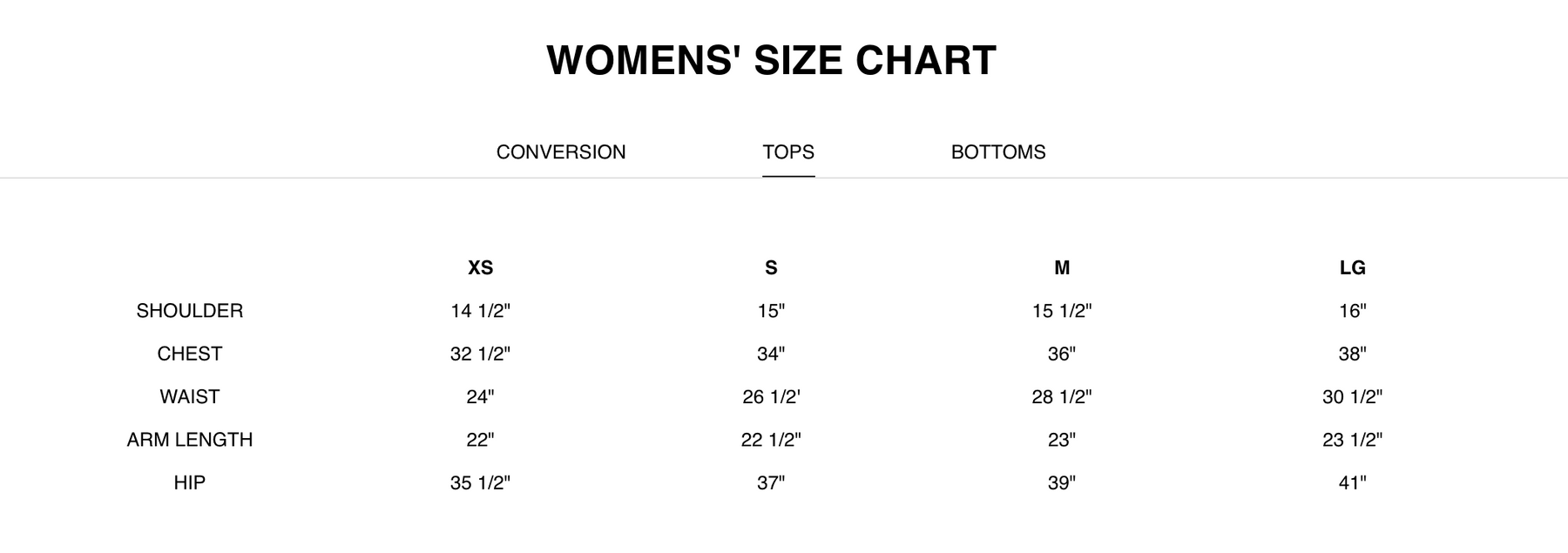The image size is (1568, 553).
Task: Click the XS column header
Action: point(481,268)
